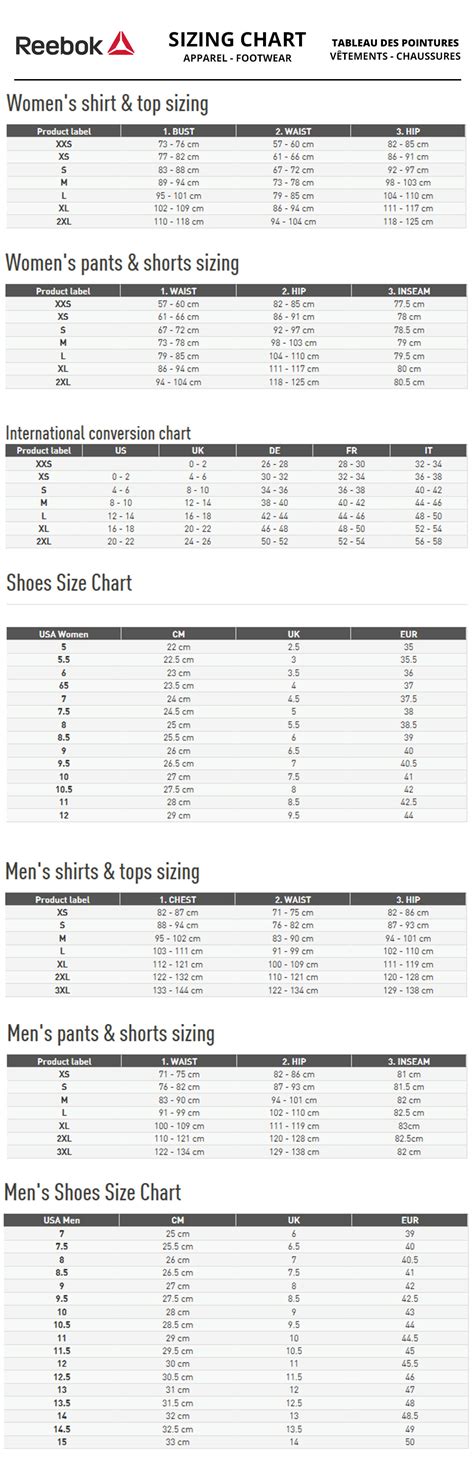Click the Shoes Size Chart heading
Screen dimensions: 474x1460
point(69,582)
